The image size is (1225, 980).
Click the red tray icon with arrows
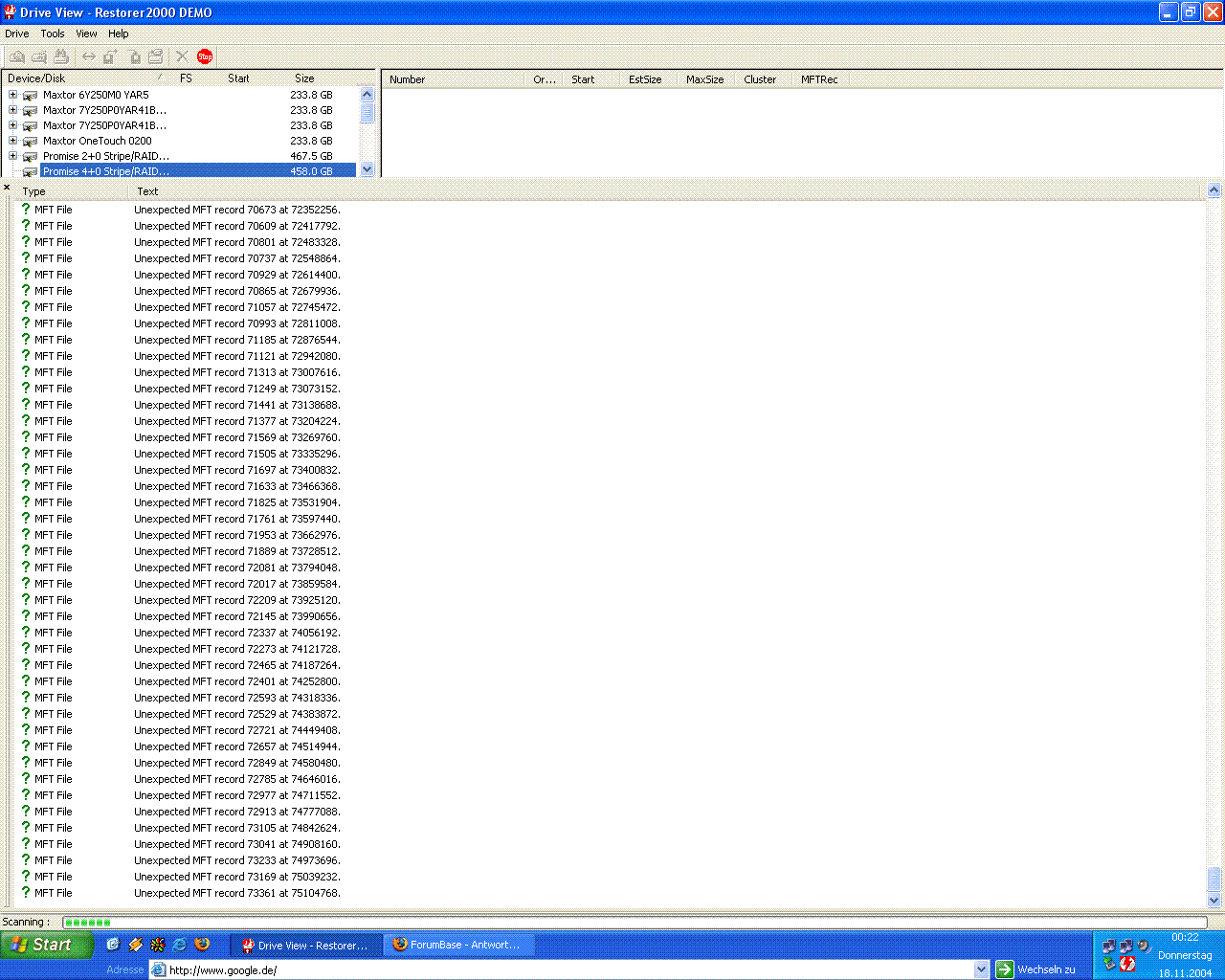(1127, 964)
